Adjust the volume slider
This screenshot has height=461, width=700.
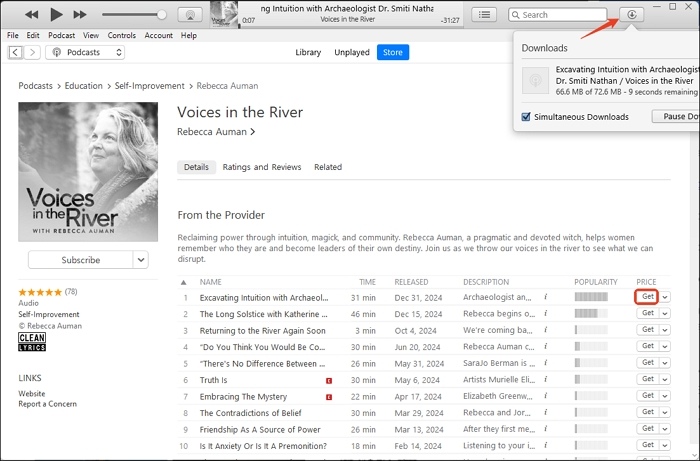click(134, 15)
